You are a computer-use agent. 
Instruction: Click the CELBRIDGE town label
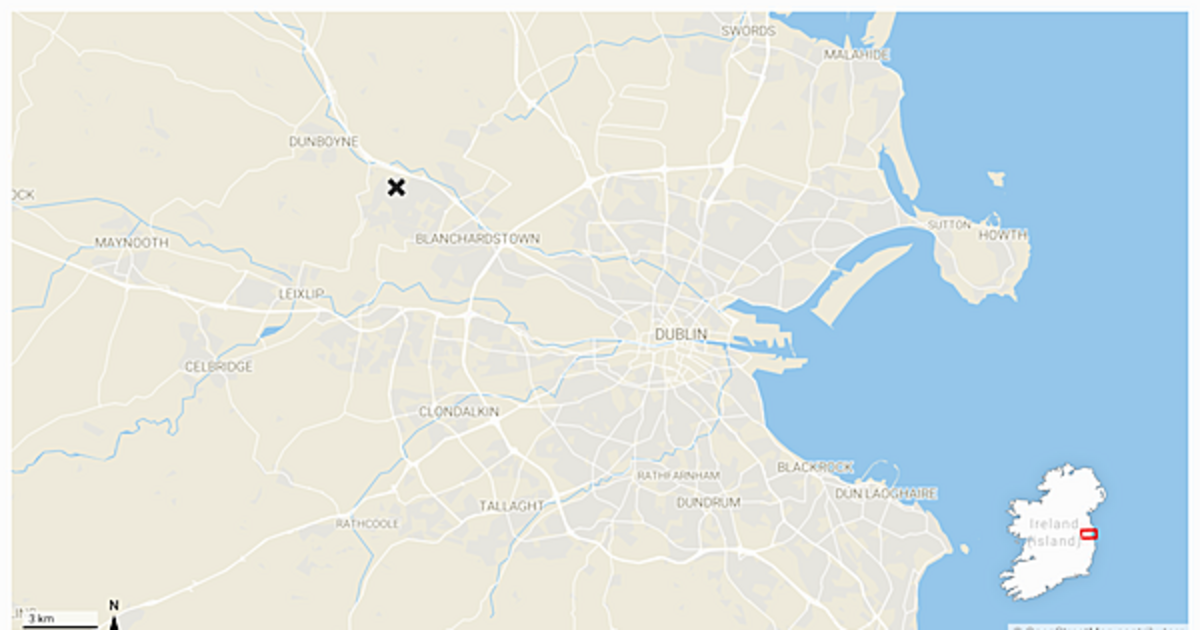coord(219,367)
